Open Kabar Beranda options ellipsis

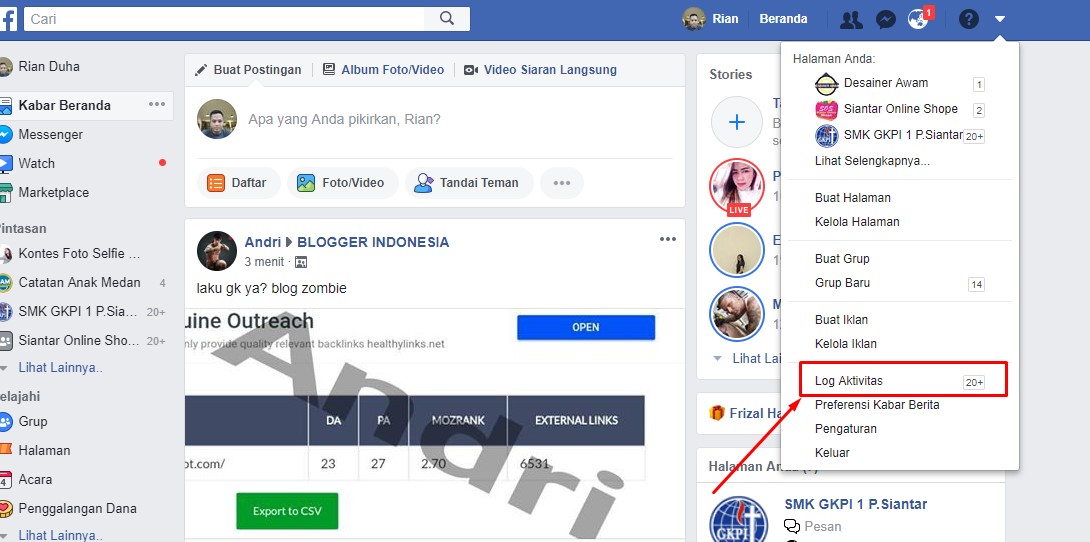tap(157, 105)
